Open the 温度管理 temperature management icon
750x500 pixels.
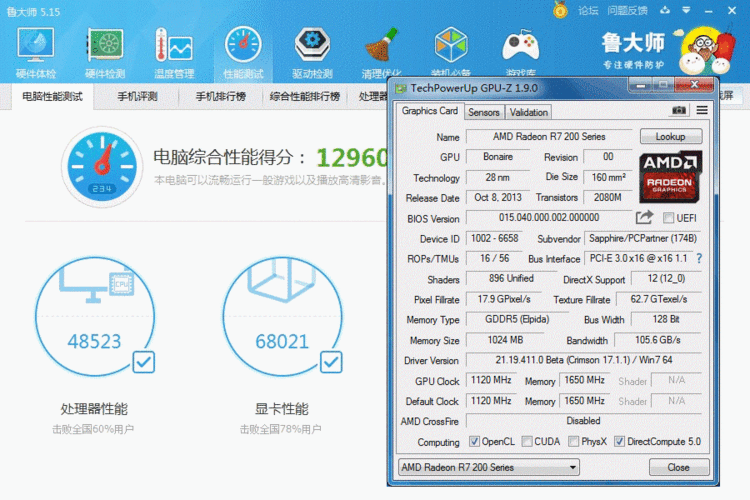pos(174,52)
